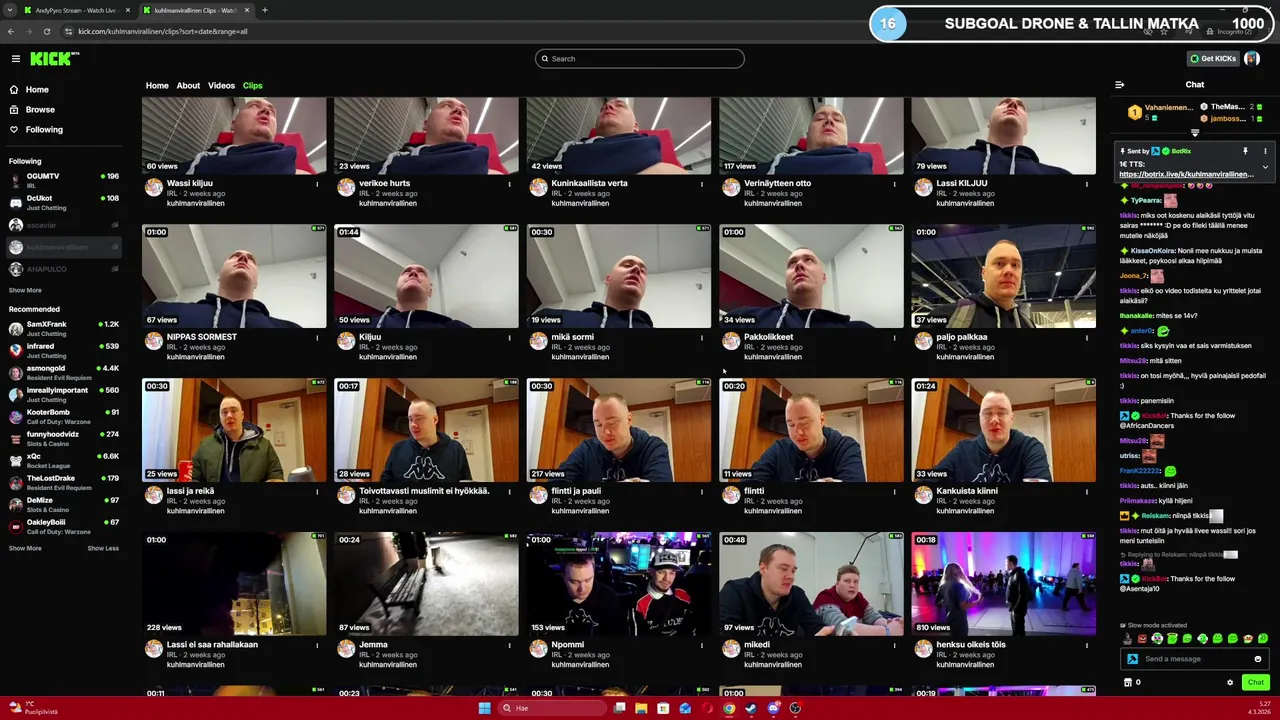Go to Home in left sidebar
This screenshot has height=720, width=1280.
pos(37,89)
